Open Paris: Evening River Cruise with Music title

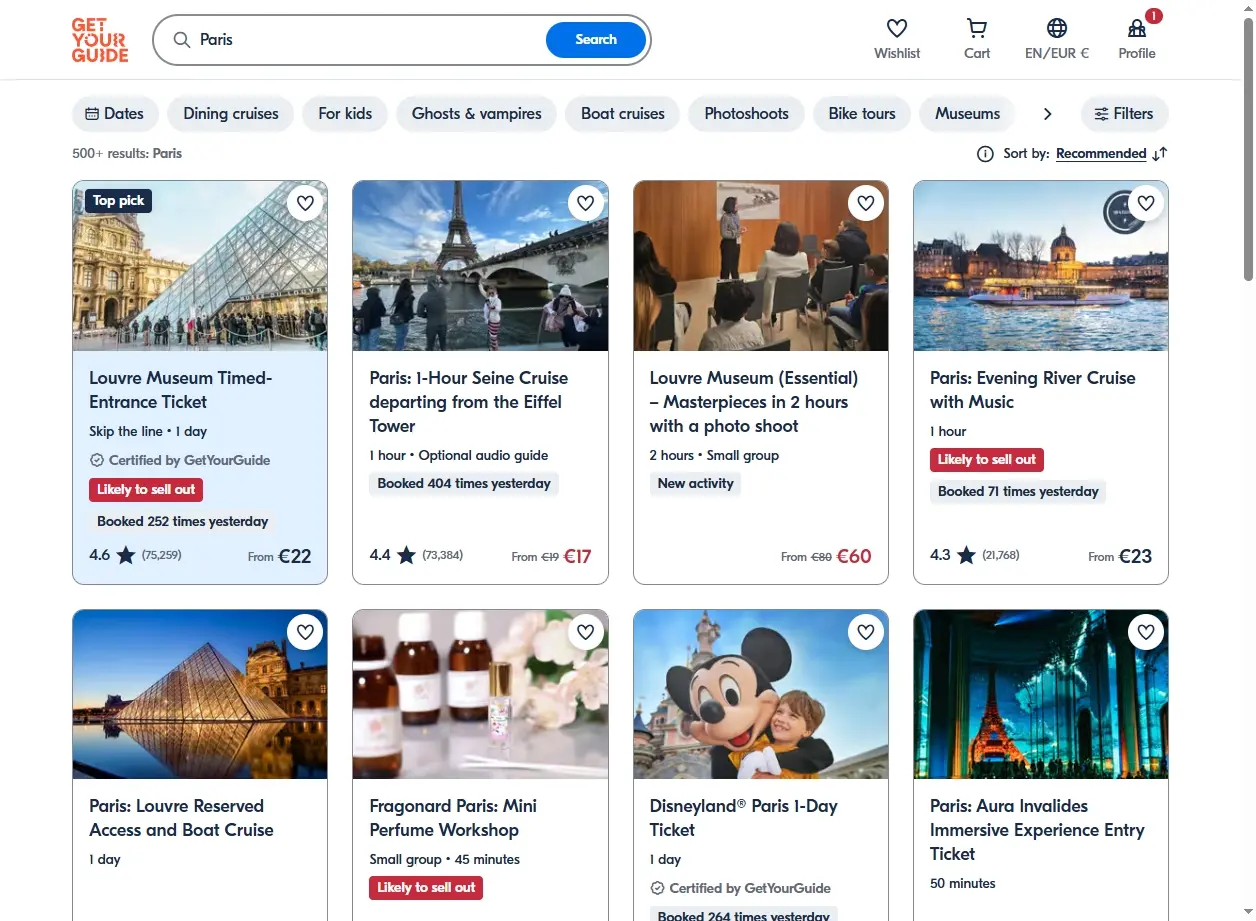click(1033, 390)
